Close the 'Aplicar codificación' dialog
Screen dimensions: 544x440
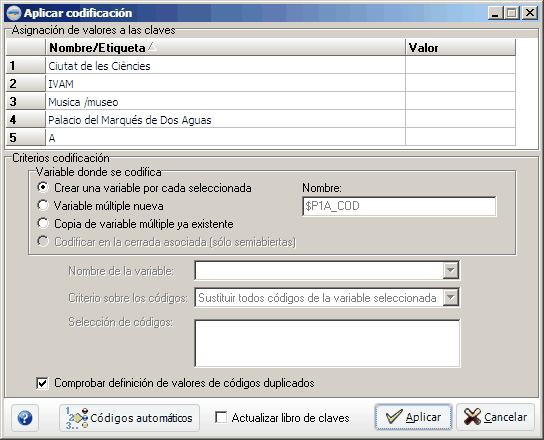pos(530,13)
